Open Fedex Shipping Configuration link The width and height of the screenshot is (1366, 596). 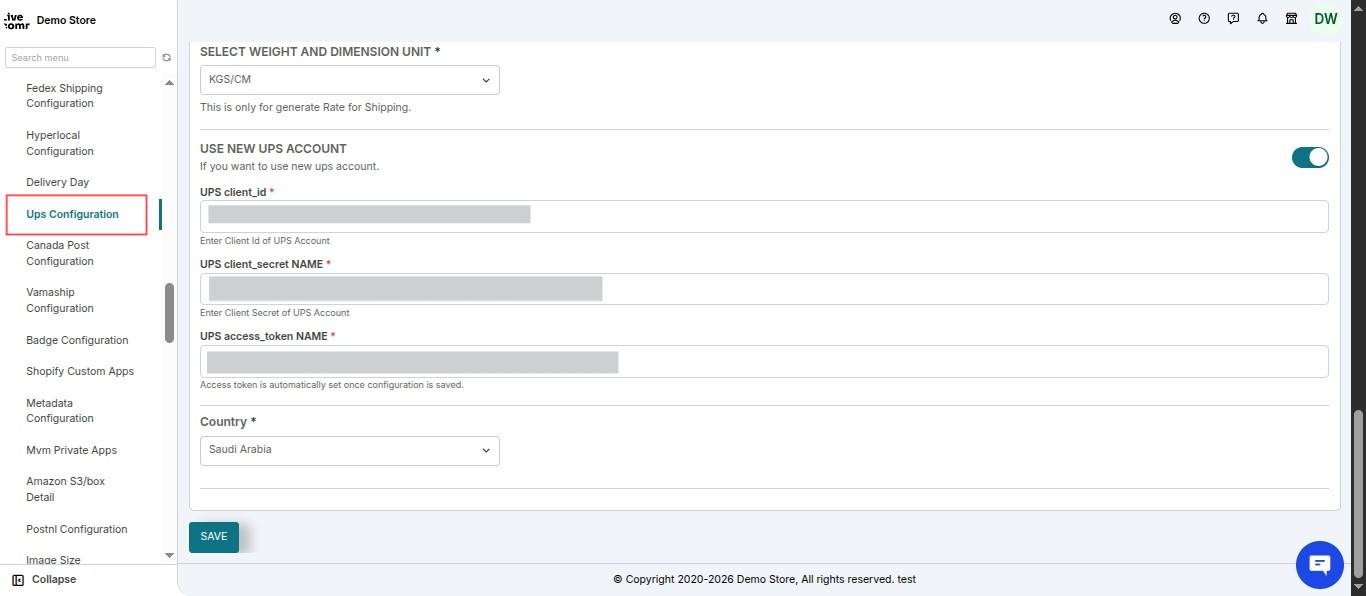(64, 96)
